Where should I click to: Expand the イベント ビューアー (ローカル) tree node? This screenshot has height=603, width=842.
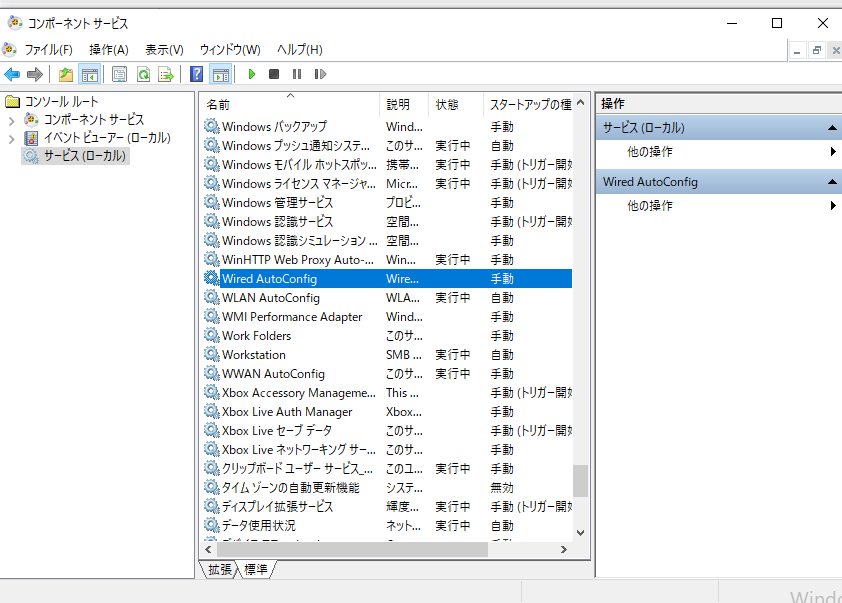[12, 139]
